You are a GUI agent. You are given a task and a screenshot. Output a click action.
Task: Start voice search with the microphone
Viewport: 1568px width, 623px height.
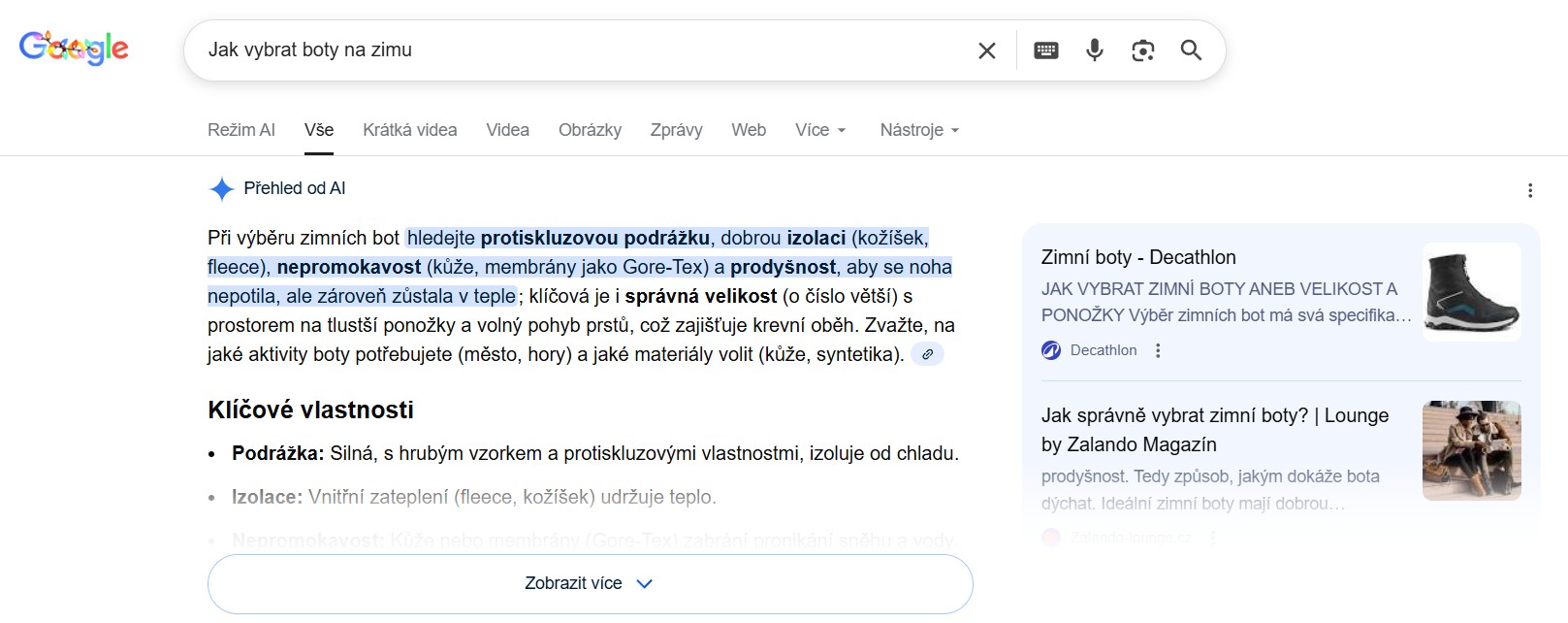[1095, 50]
